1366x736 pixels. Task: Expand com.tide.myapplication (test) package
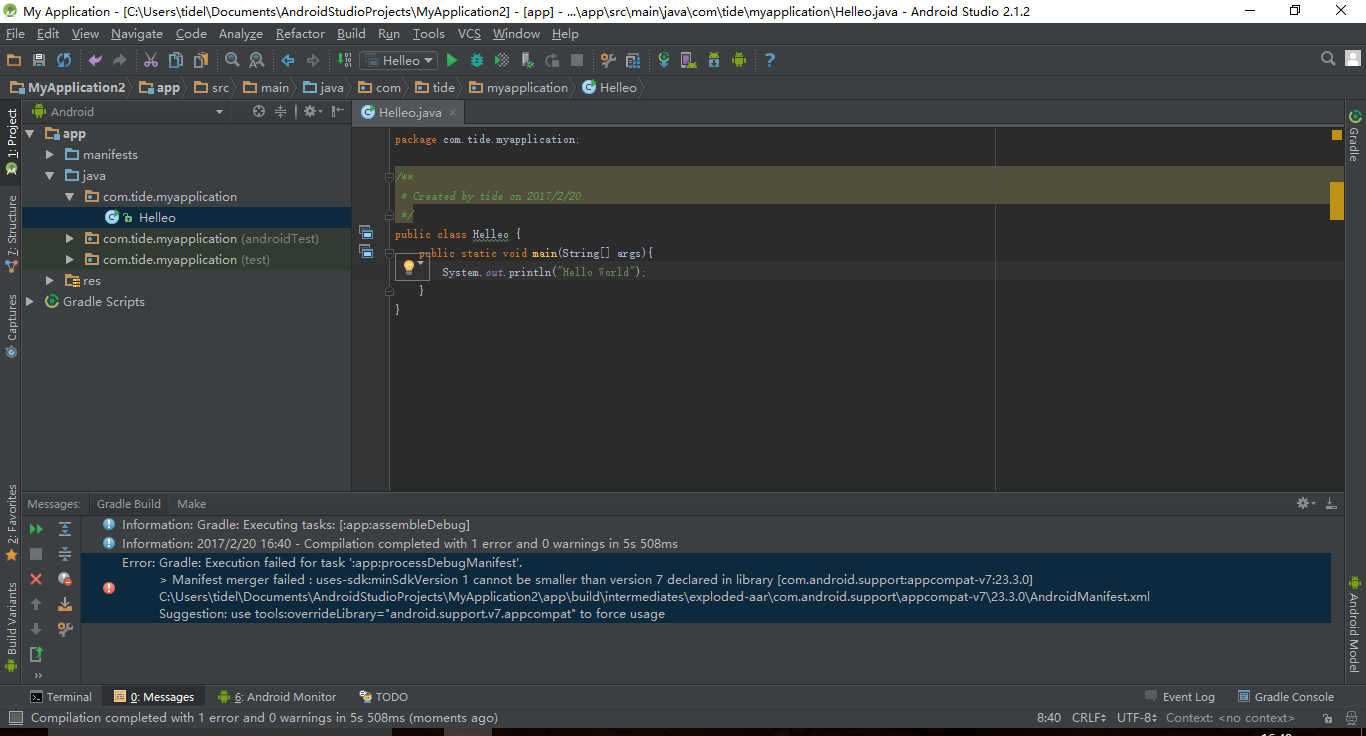[69, 259]
